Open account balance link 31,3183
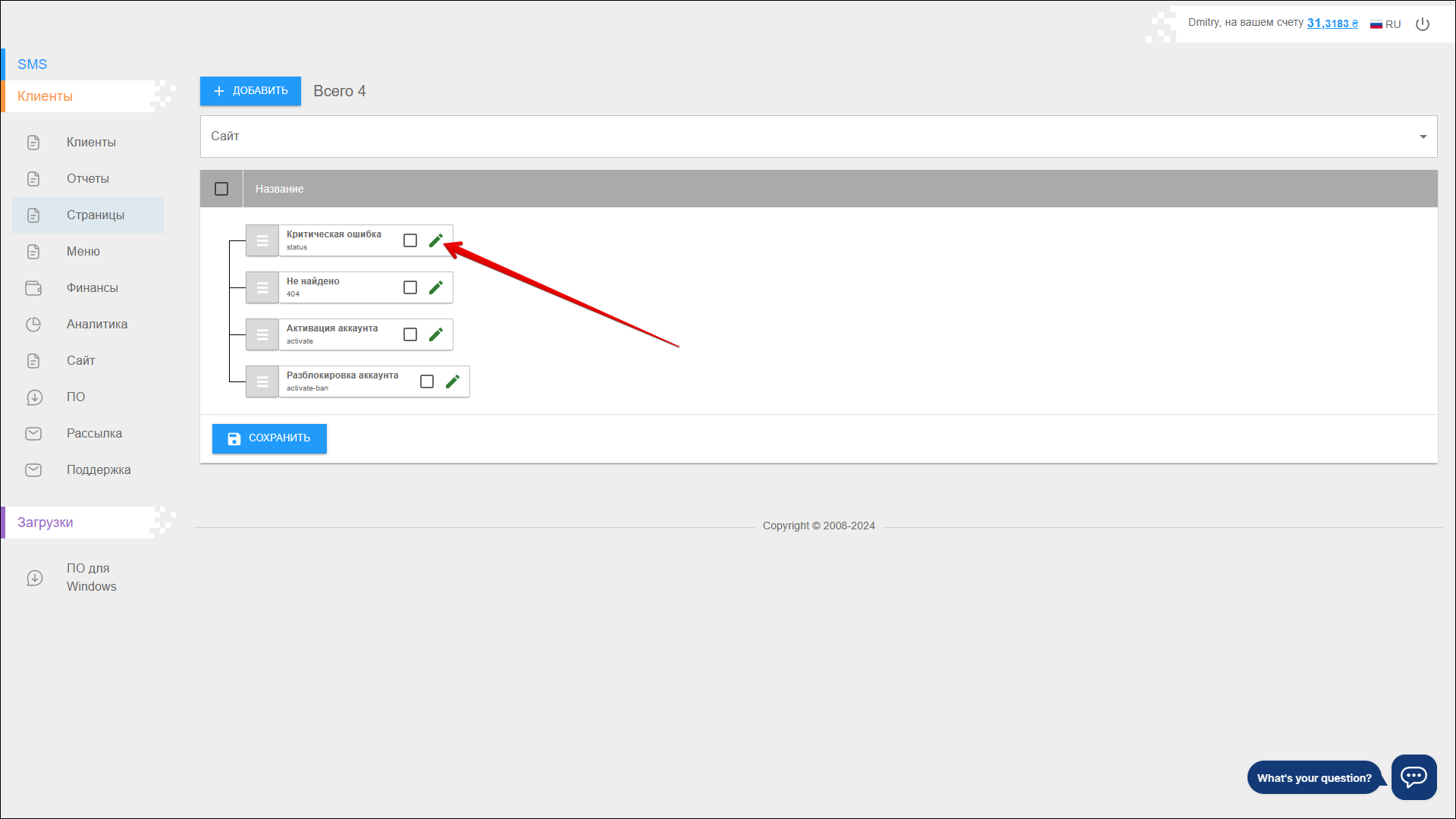This screenshot has height=819, width=1456. [x=1332, y=24]
